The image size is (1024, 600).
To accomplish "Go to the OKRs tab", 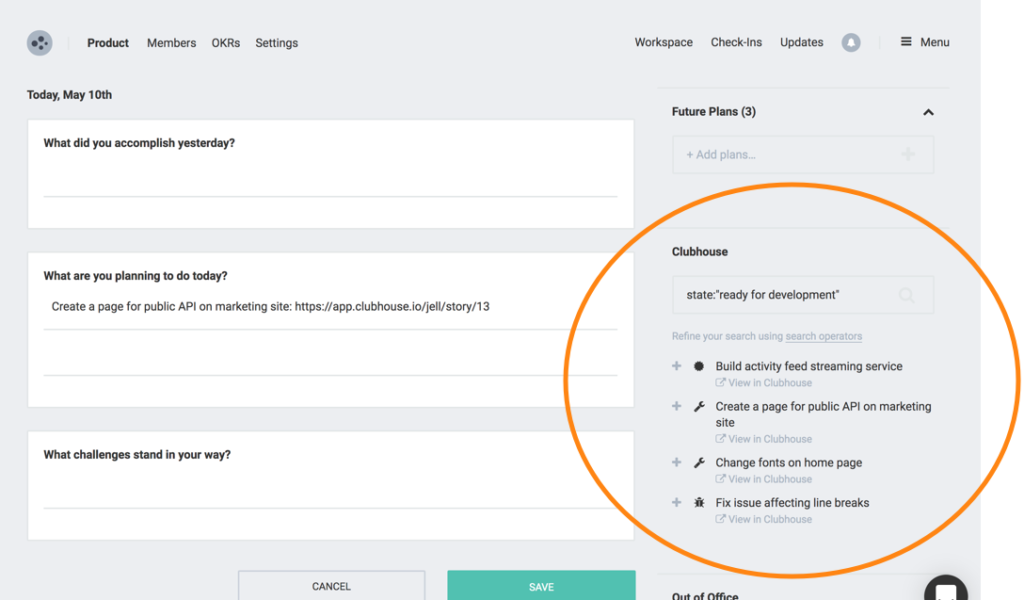I will 225,43.
